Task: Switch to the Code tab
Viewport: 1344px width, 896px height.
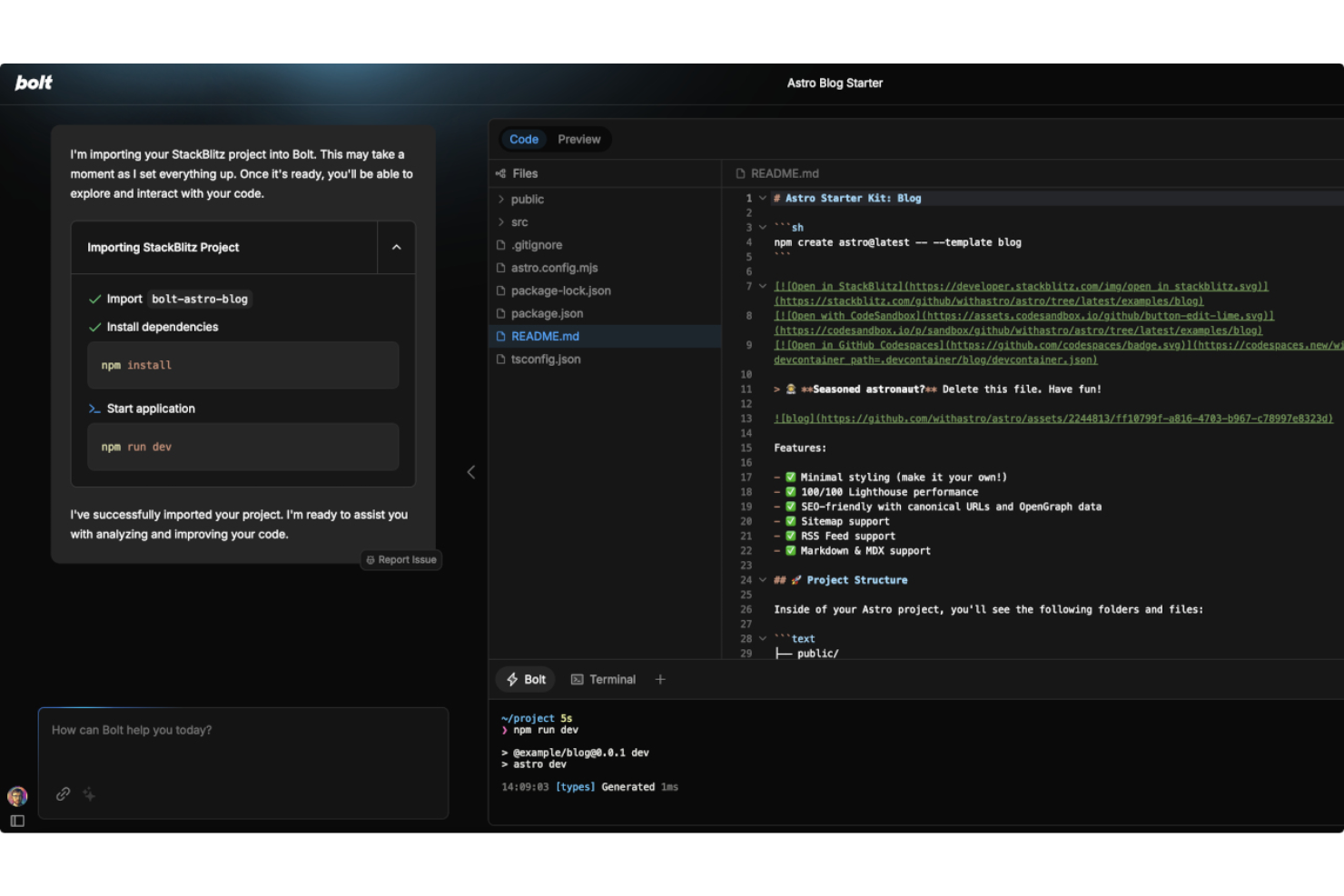Action: pyautogui.click(x=524, y=139)
